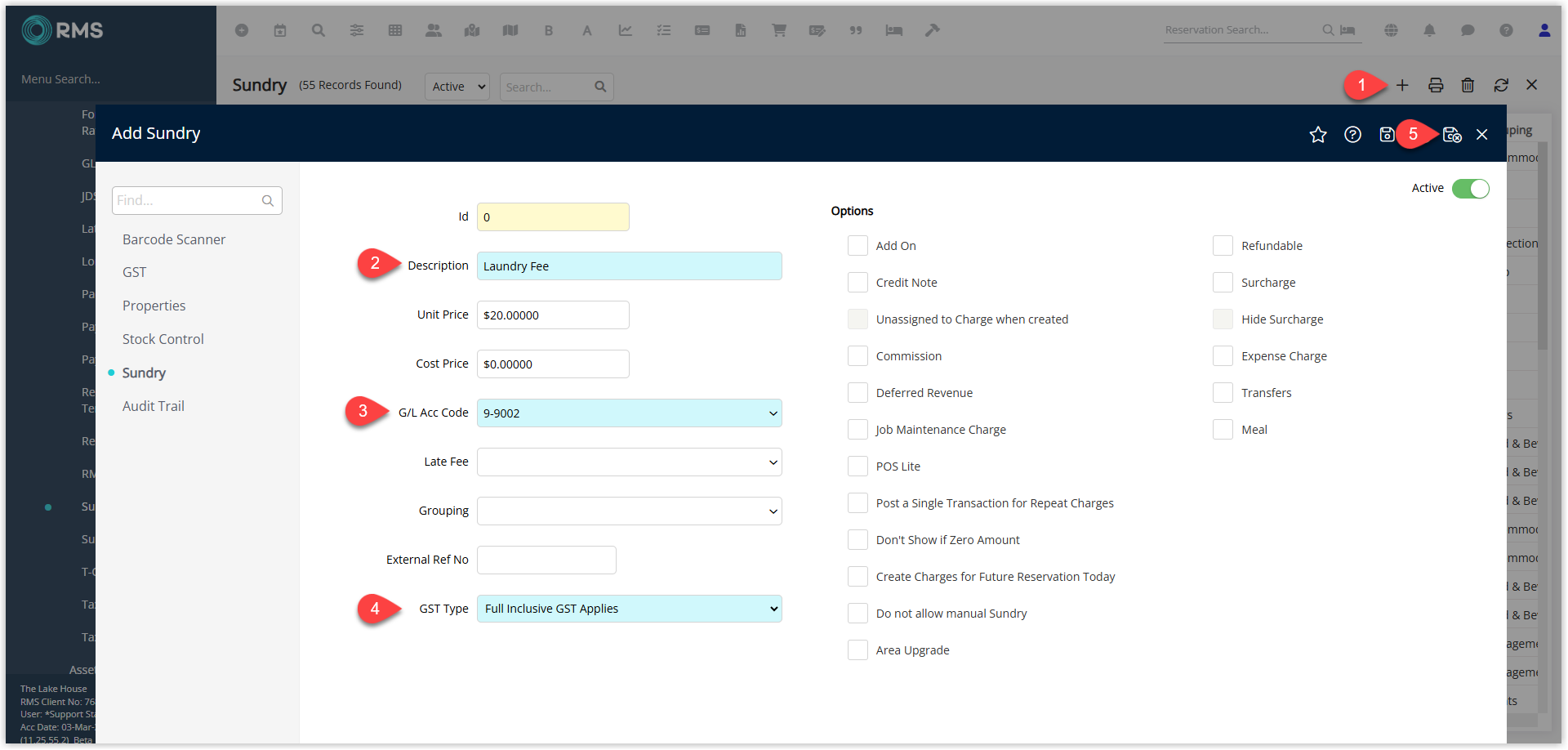Screen dimensions: 1568x750
Task: Enable Job Maintenance Charge checkbox
Action: click(x=857, y=430)
